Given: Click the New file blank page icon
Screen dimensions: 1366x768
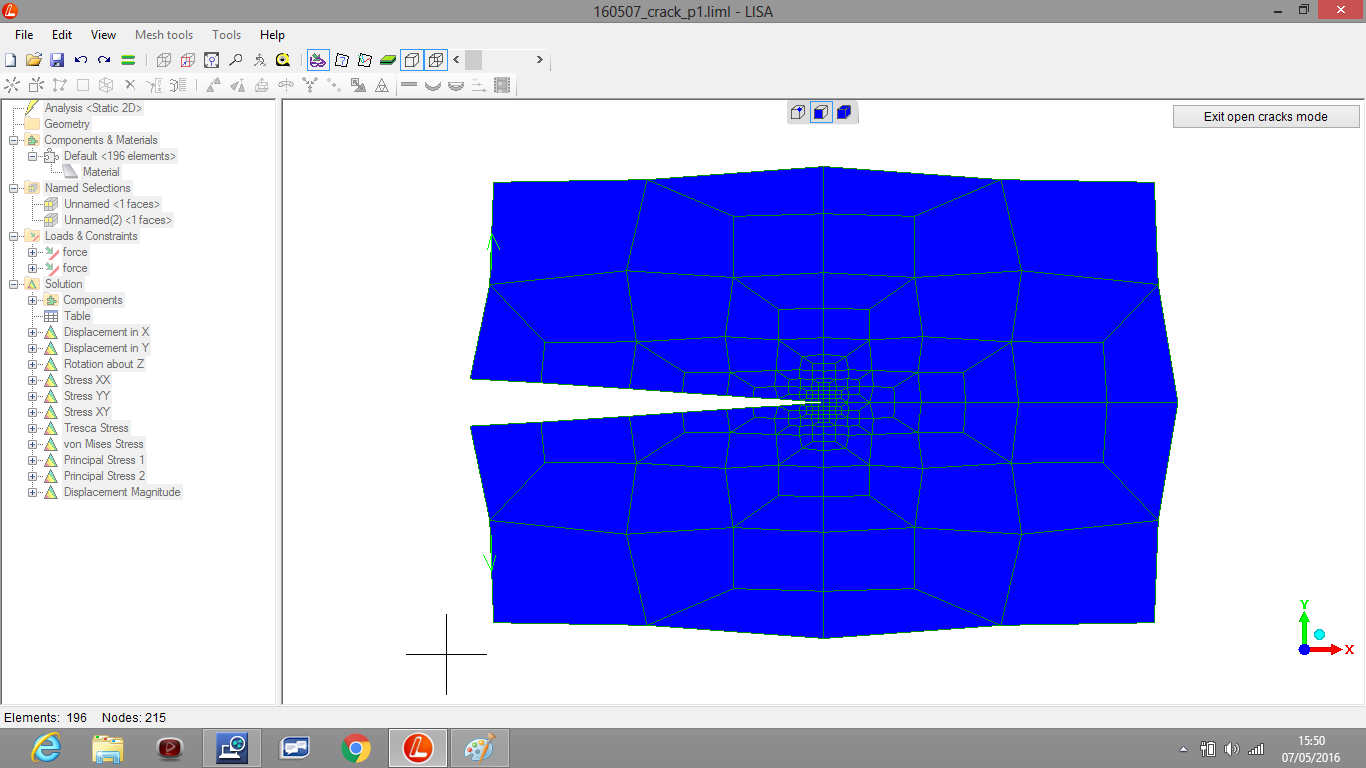Looking at the screenshot, I should point(11,60).
